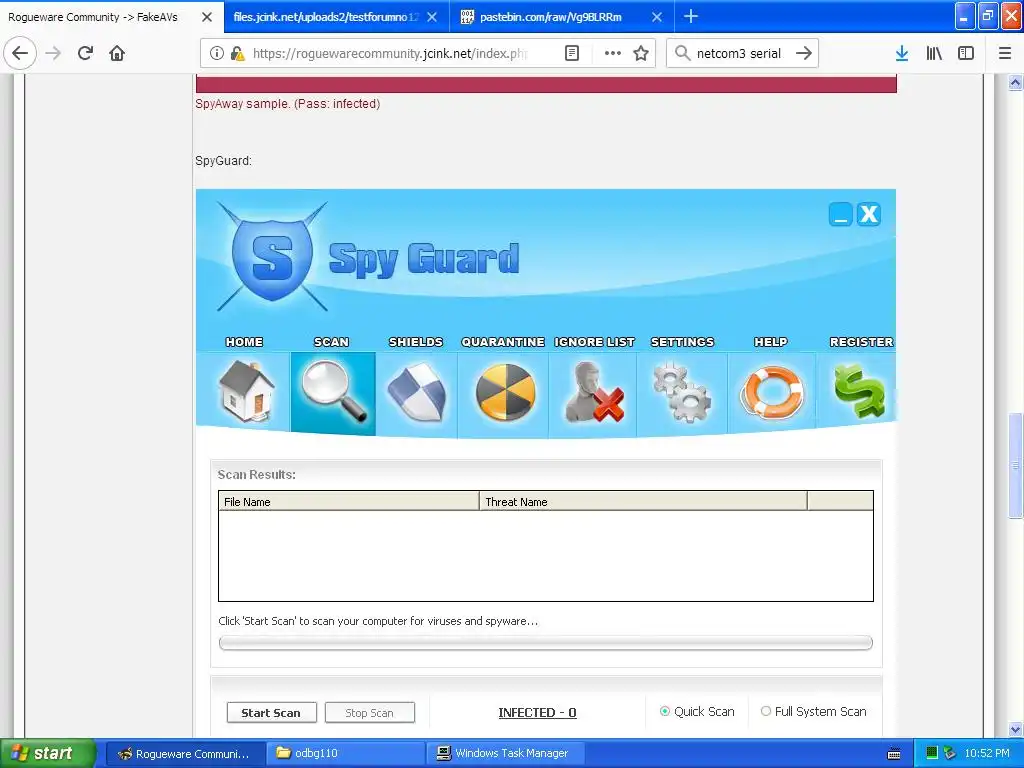Show site information for the page
Viewport: 1024px width, 768px height.
click(217, 53)
